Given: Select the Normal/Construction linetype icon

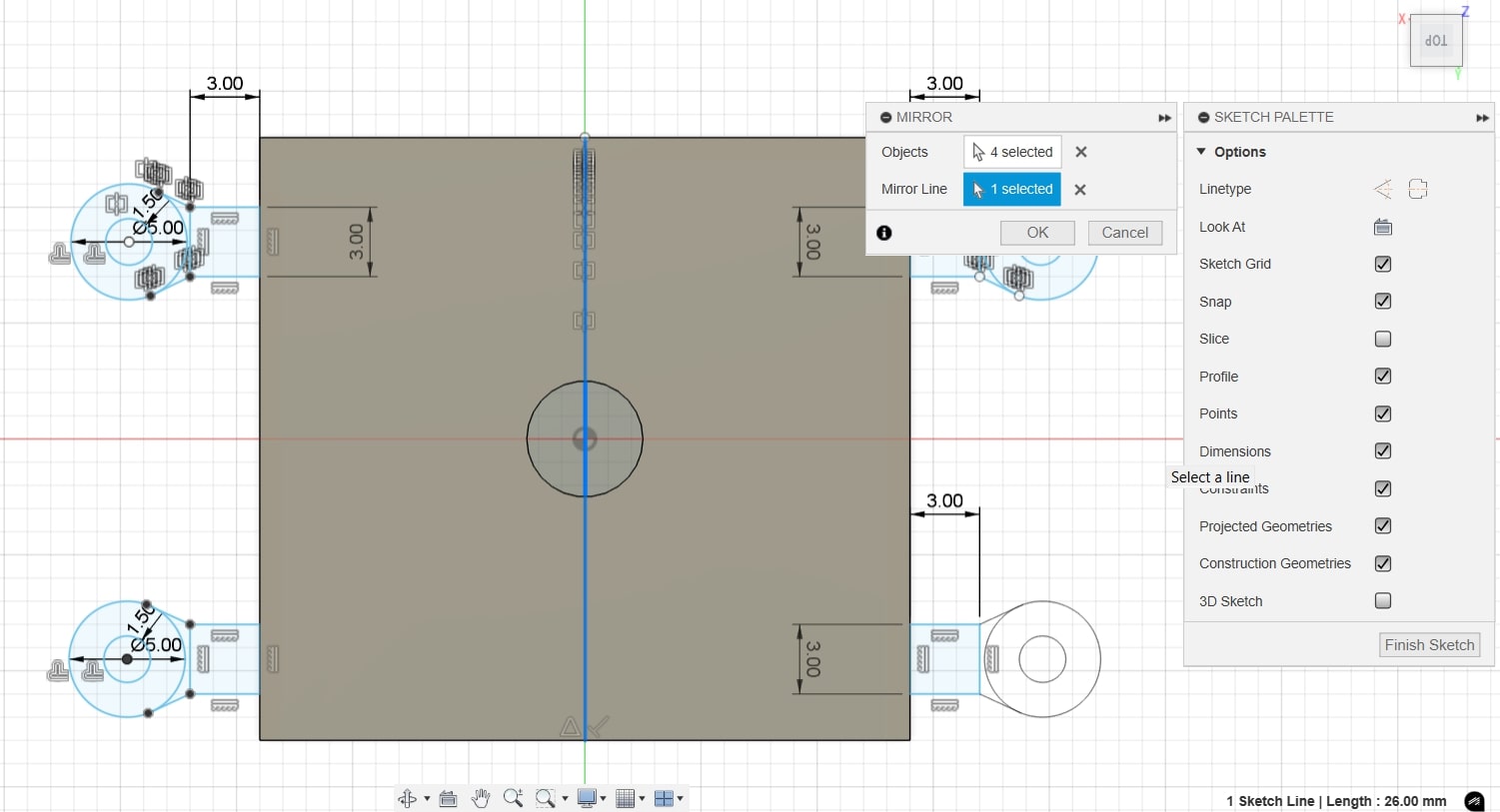Looking at the screenshot, I should (x=1383, y=189).
